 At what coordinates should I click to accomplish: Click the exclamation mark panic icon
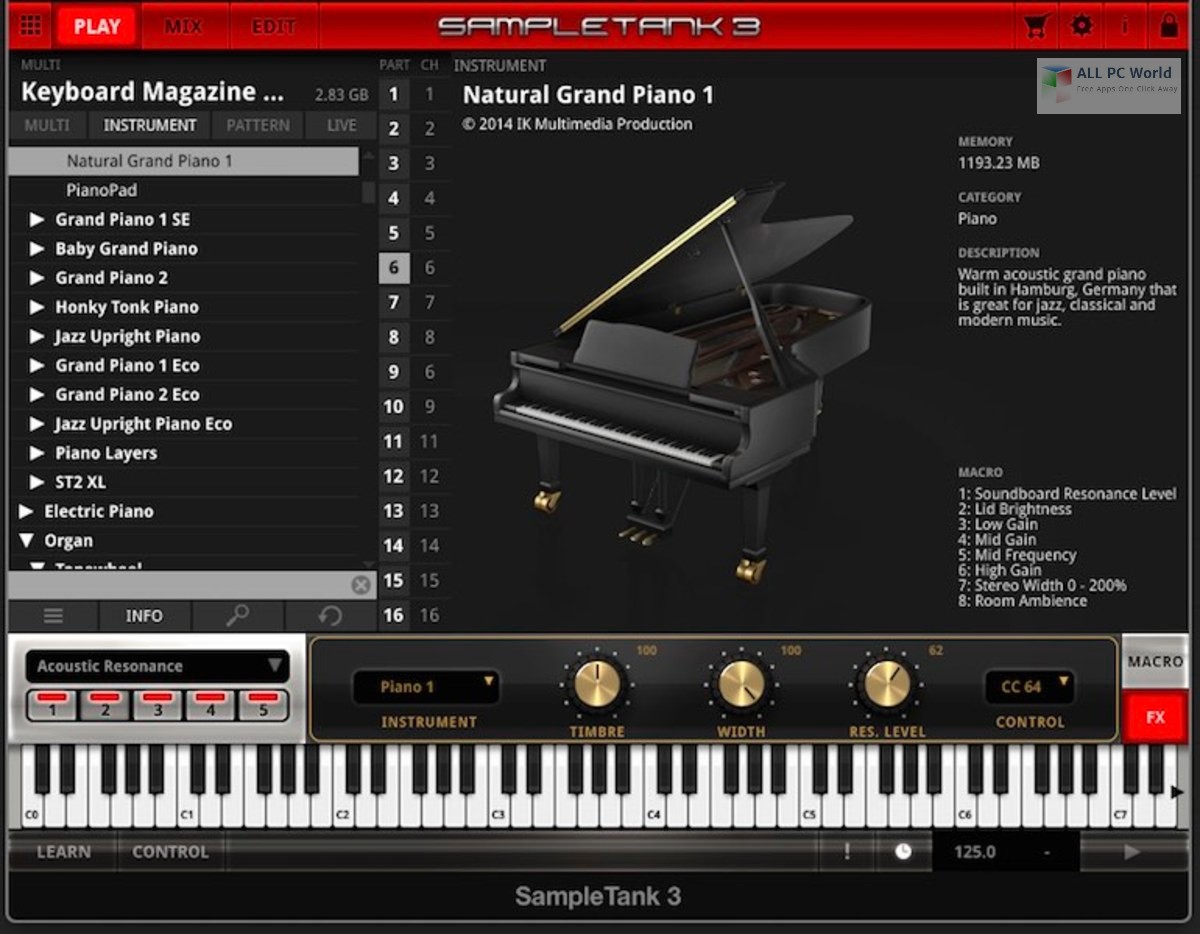pos(846,852)
